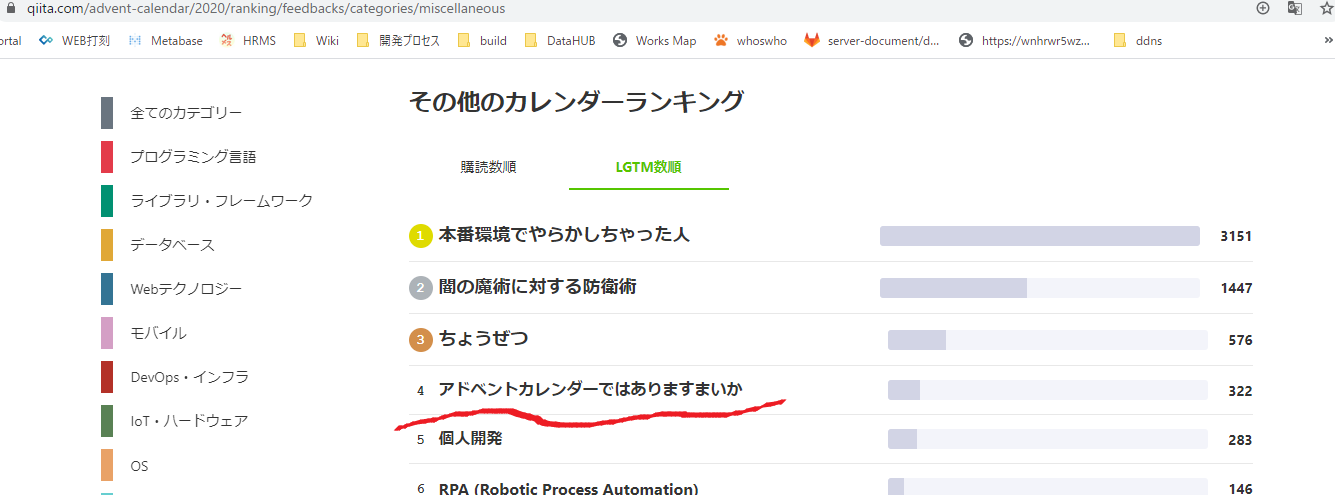Switch to the 購読数順 tab
The height and width of the screenshot is (495, 1335).
click(488, 167)
